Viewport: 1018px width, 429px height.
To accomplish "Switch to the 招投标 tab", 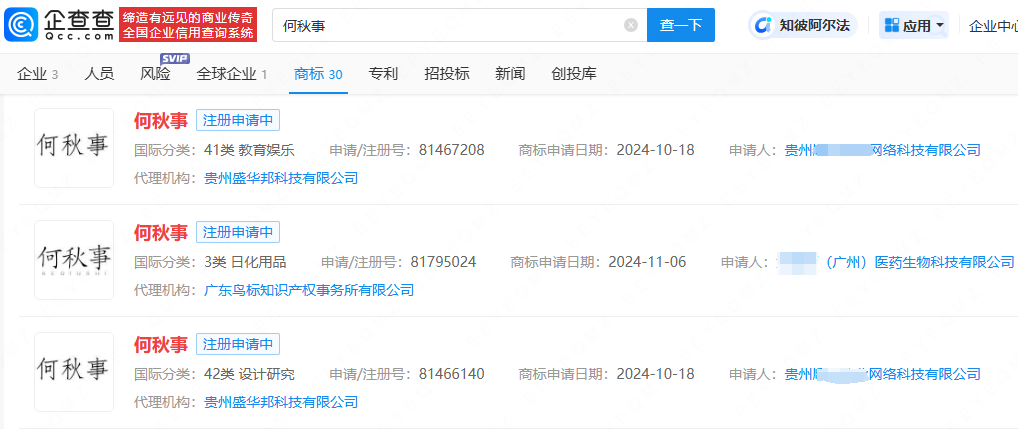I will (447, 74).
